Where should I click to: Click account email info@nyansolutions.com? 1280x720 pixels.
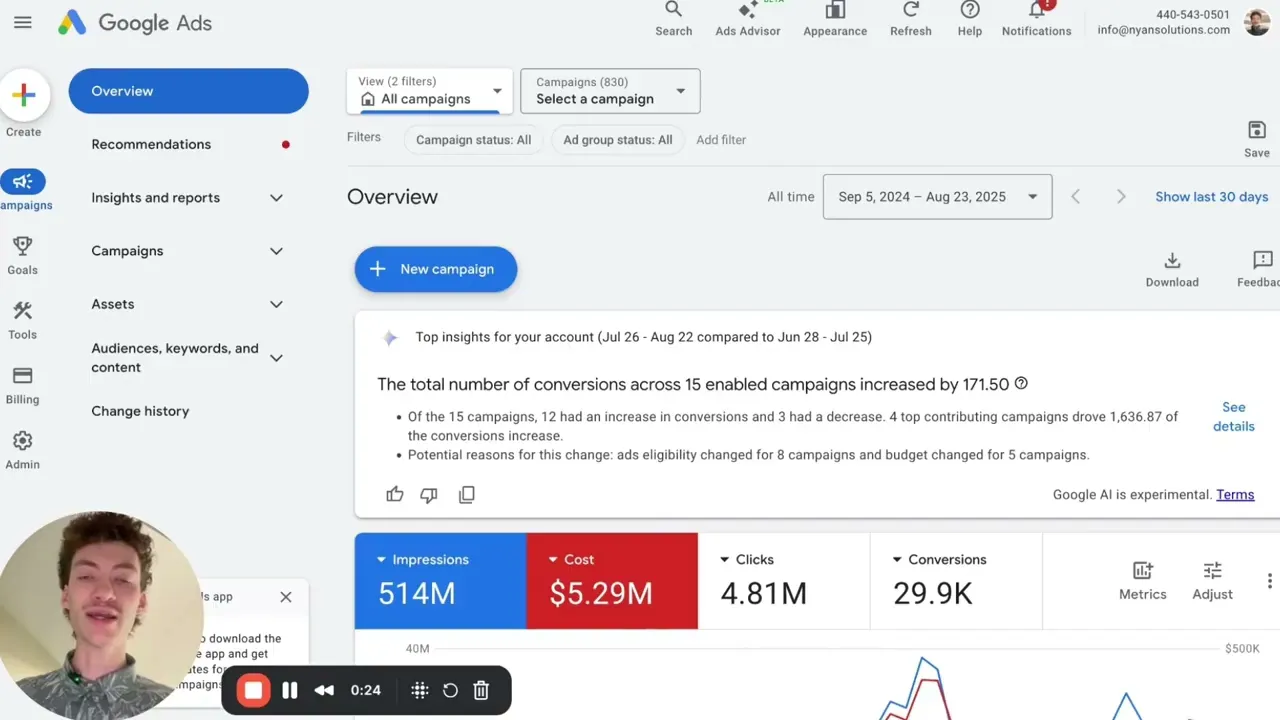click(1164, 30)
